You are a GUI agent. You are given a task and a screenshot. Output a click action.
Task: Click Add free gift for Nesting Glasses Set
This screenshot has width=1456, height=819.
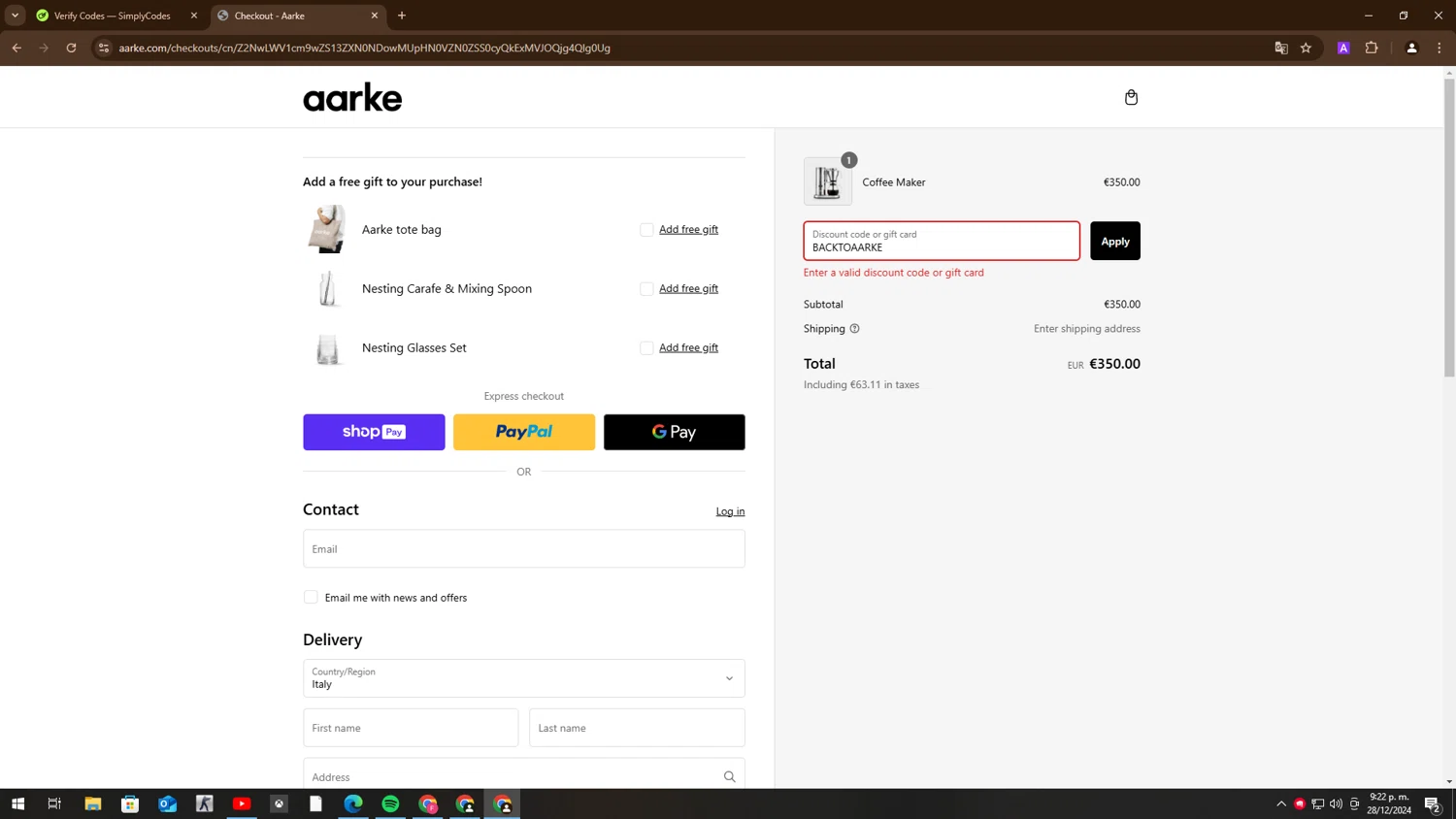click(688, 347)
